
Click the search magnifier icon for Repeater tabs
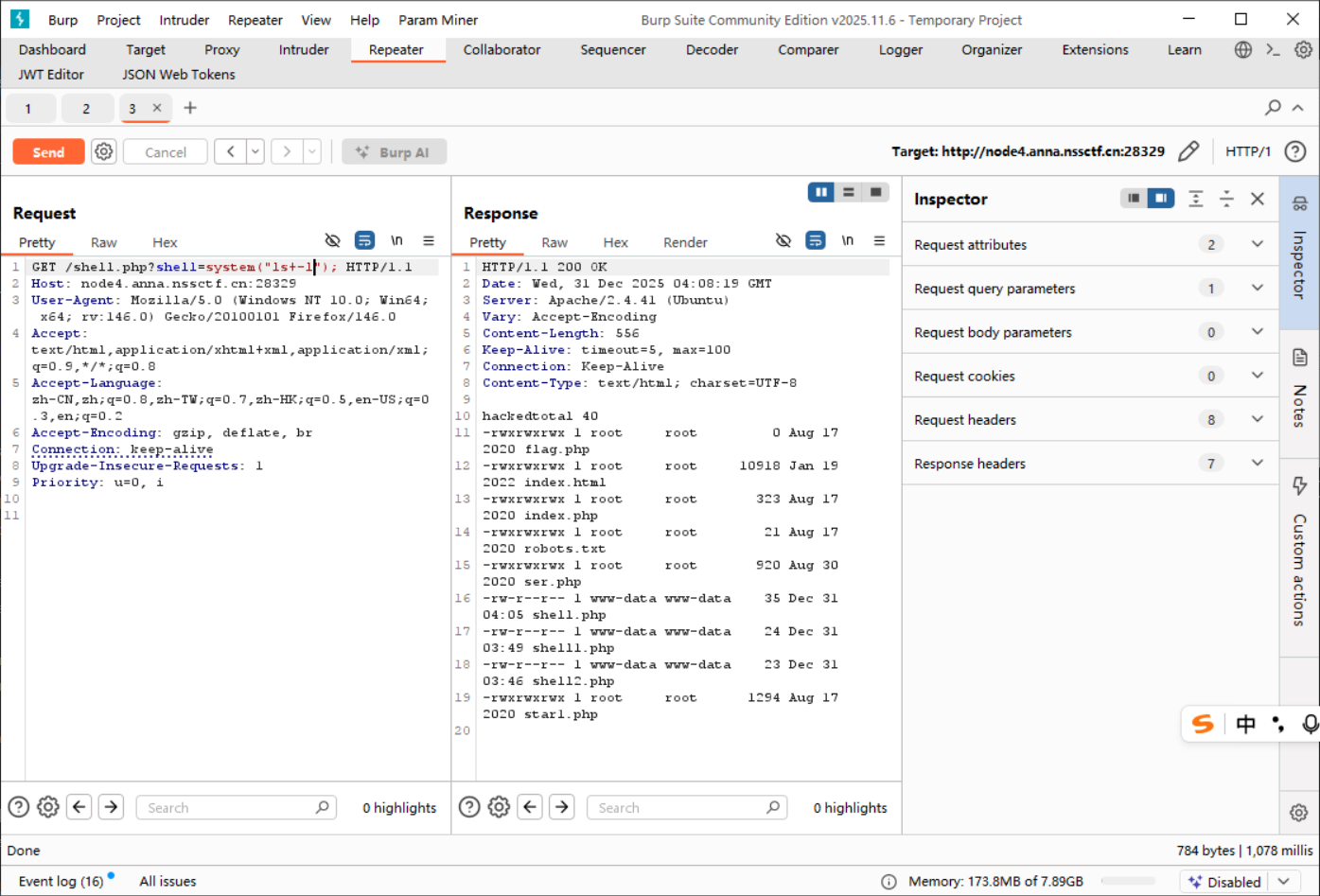[x=1273, y=108]
